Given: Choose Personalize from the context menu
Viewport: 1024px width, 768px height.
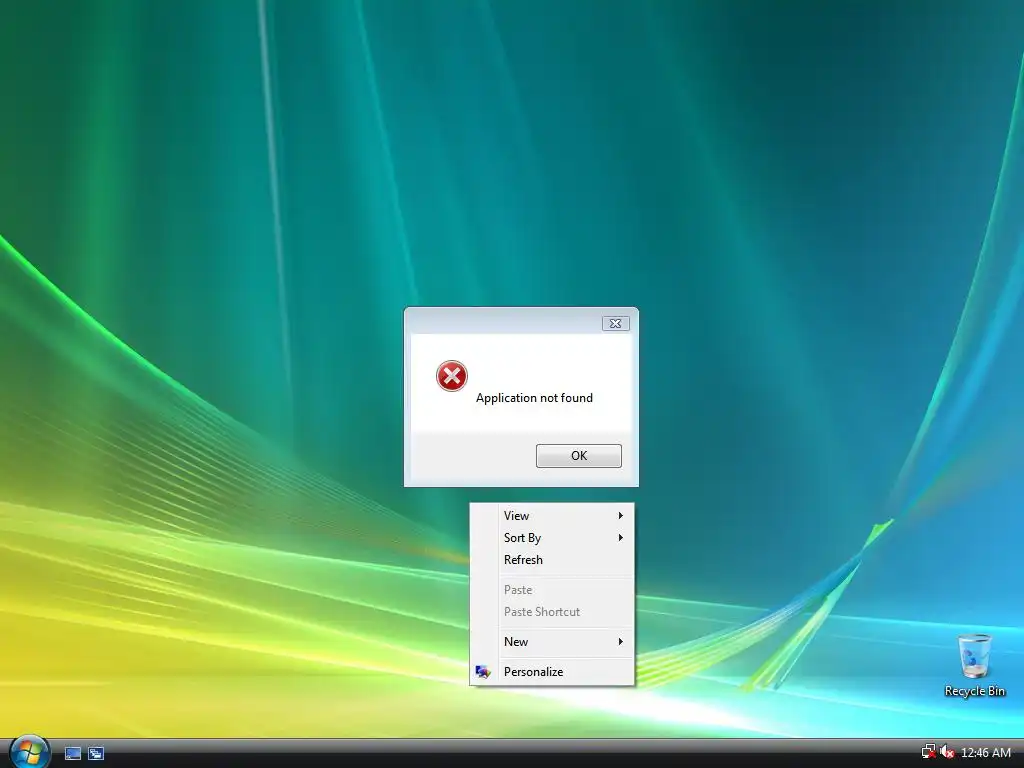Looking at the screenshot, I should (552, 672).
